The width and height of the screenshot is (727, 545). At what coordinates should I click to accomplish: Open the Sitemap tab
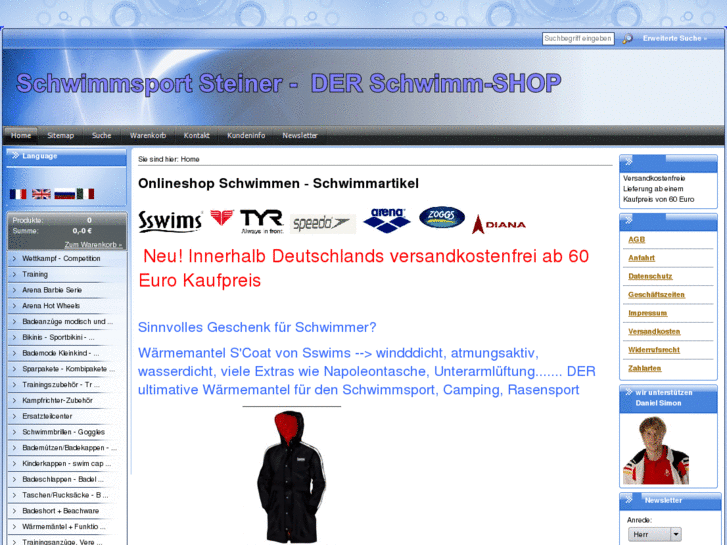tap(60, 135)
